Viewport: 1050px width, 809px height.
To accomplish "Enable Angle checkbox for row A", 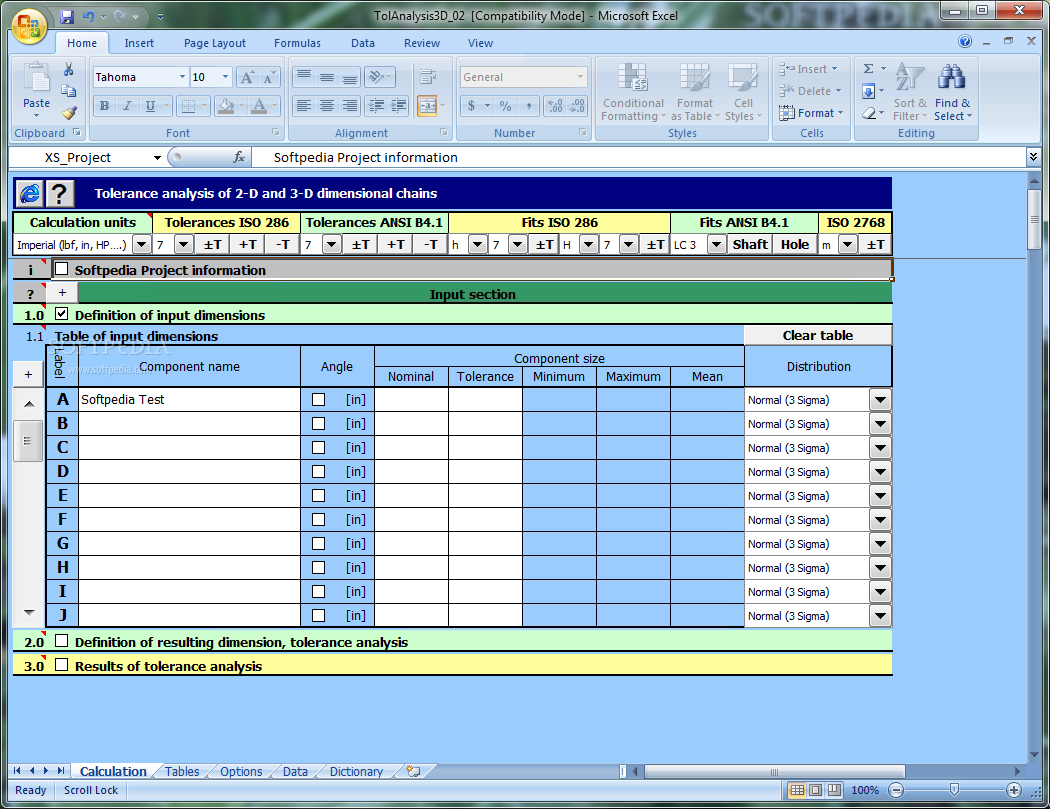I will pyautogui.click(x=319, y=400).
